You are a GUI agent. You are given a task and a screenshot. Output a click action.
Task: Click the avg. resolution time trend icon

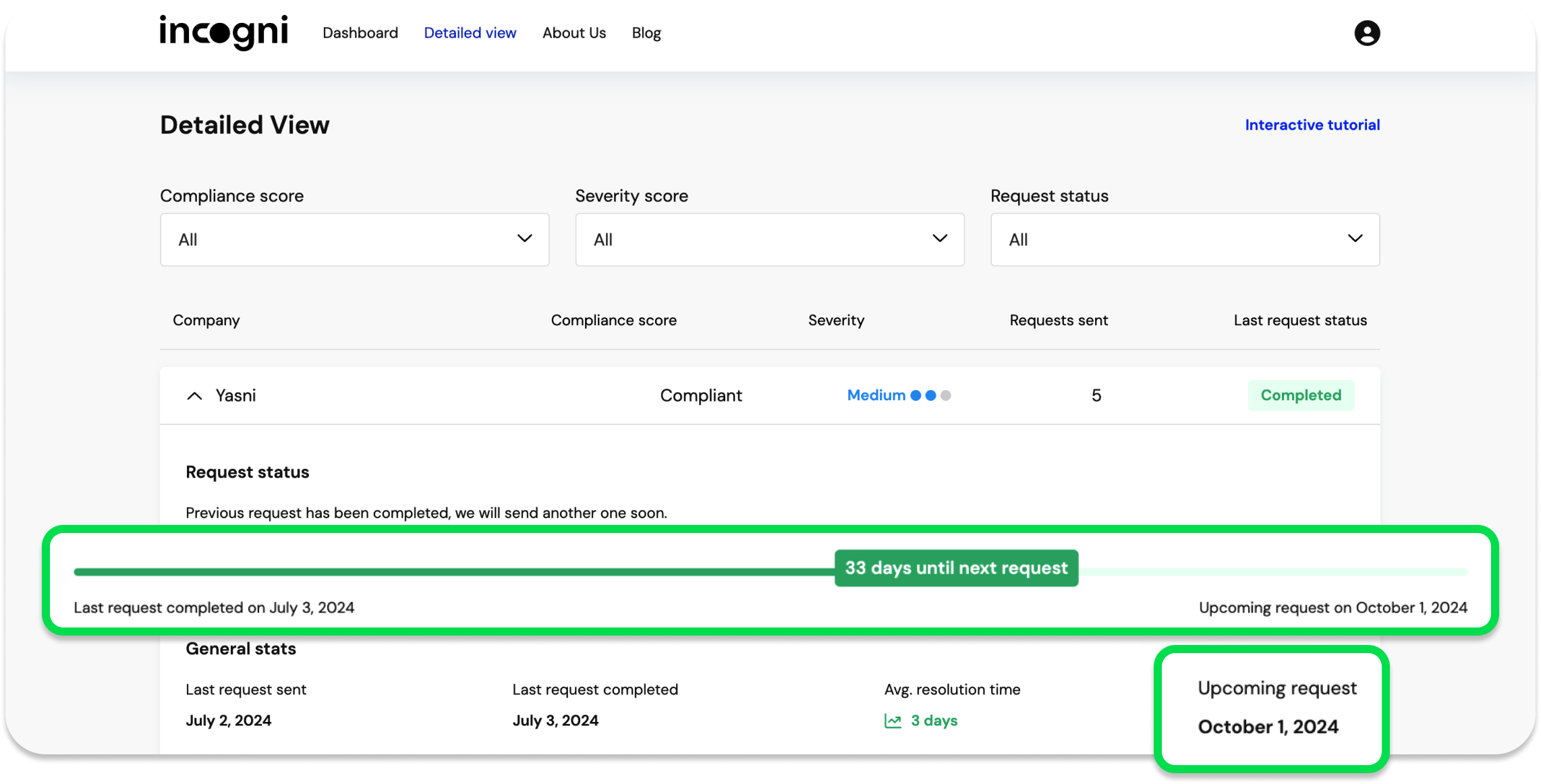(x=893, y=721)
